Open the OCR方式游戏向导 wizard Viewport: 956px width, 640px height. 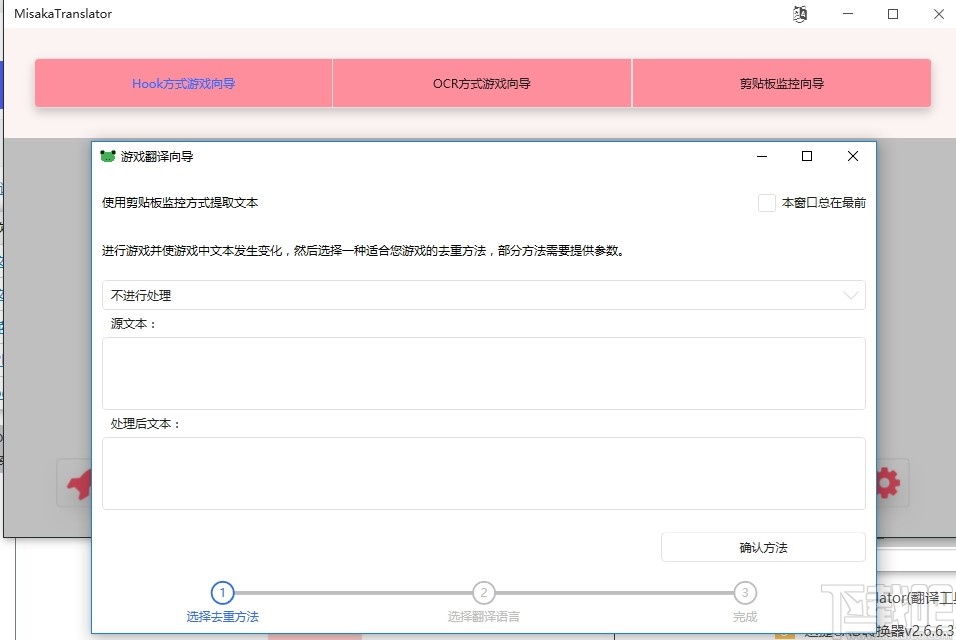click(482, 84)
